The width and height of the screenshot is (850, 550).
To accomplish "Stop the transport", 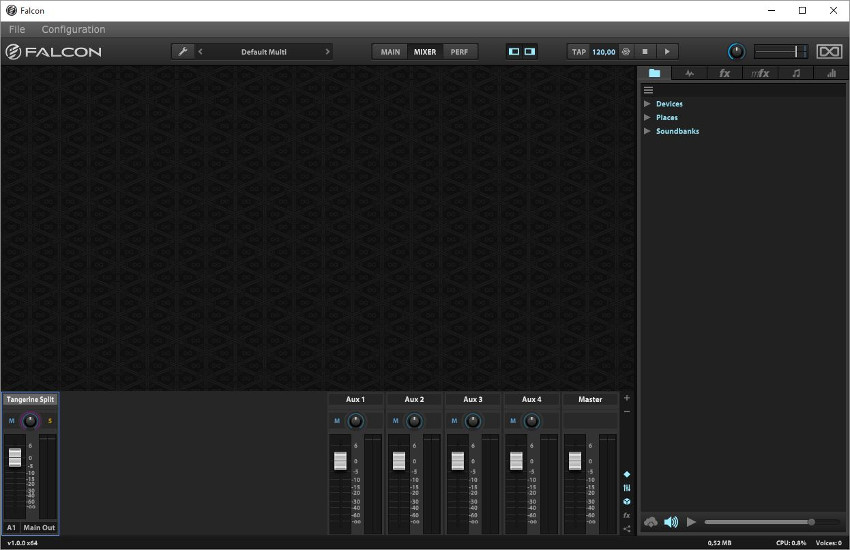I will tap(645, 51).
